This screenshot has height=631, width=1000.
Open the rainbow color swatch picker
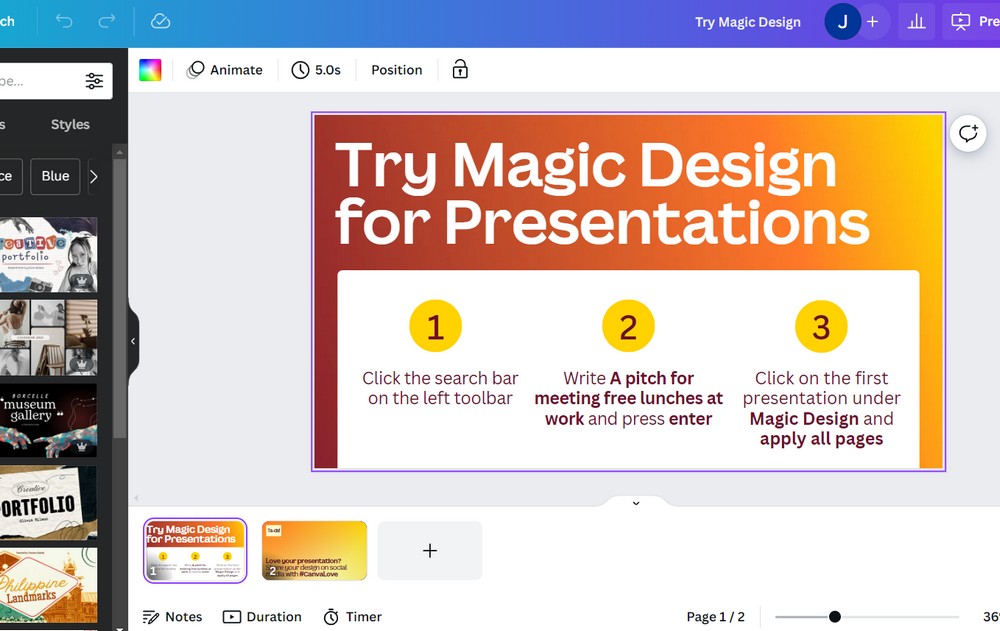(x=150, y=70)
